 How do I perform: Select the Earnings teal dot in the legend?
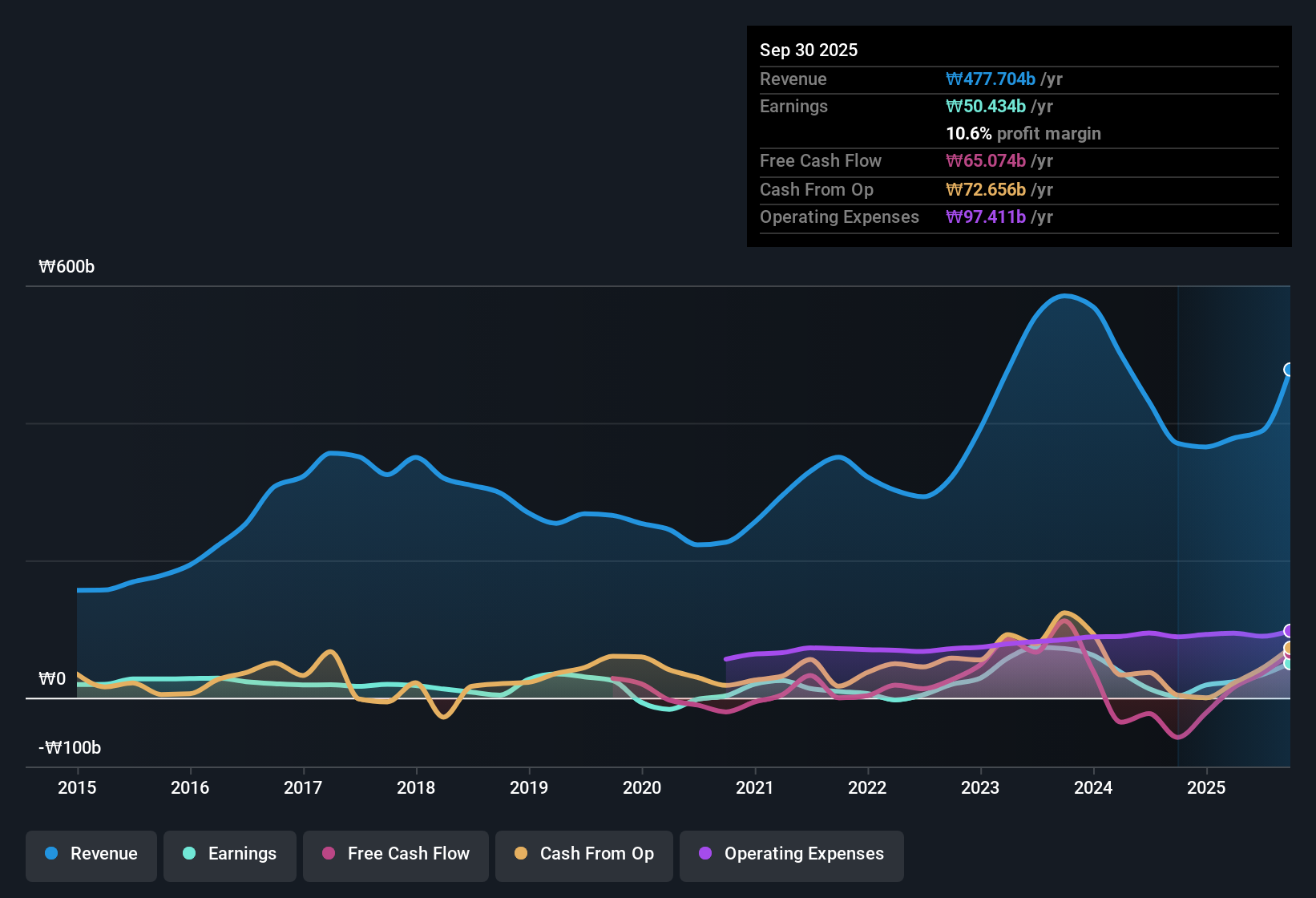pos(190,854)
